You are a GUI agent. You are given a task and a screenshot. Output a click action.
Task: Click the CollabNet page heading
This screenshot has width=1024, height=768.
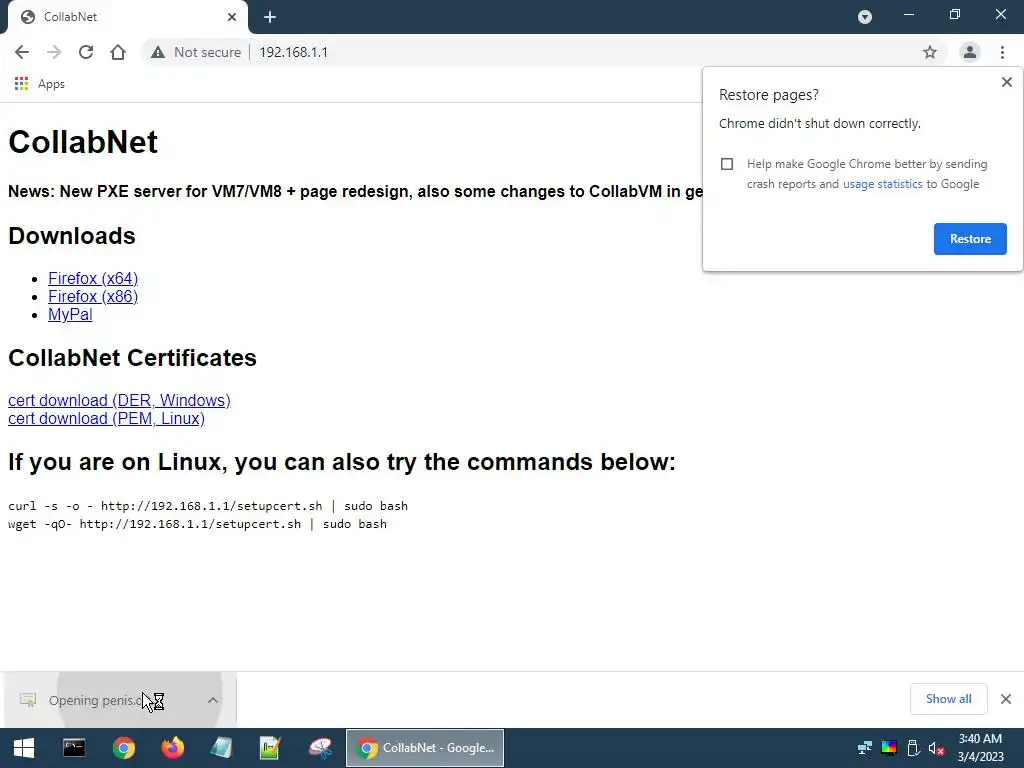tap(83, 142)
